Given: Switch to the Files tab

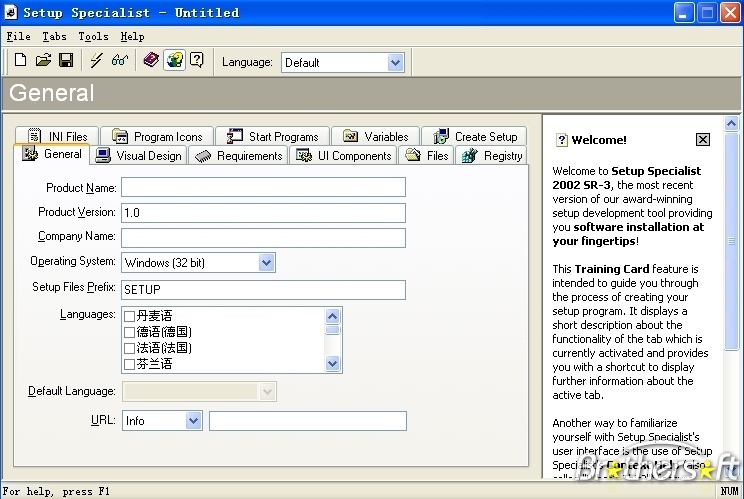Looking at the screenshot, I should pyautogui.click(x=427, y=156).
